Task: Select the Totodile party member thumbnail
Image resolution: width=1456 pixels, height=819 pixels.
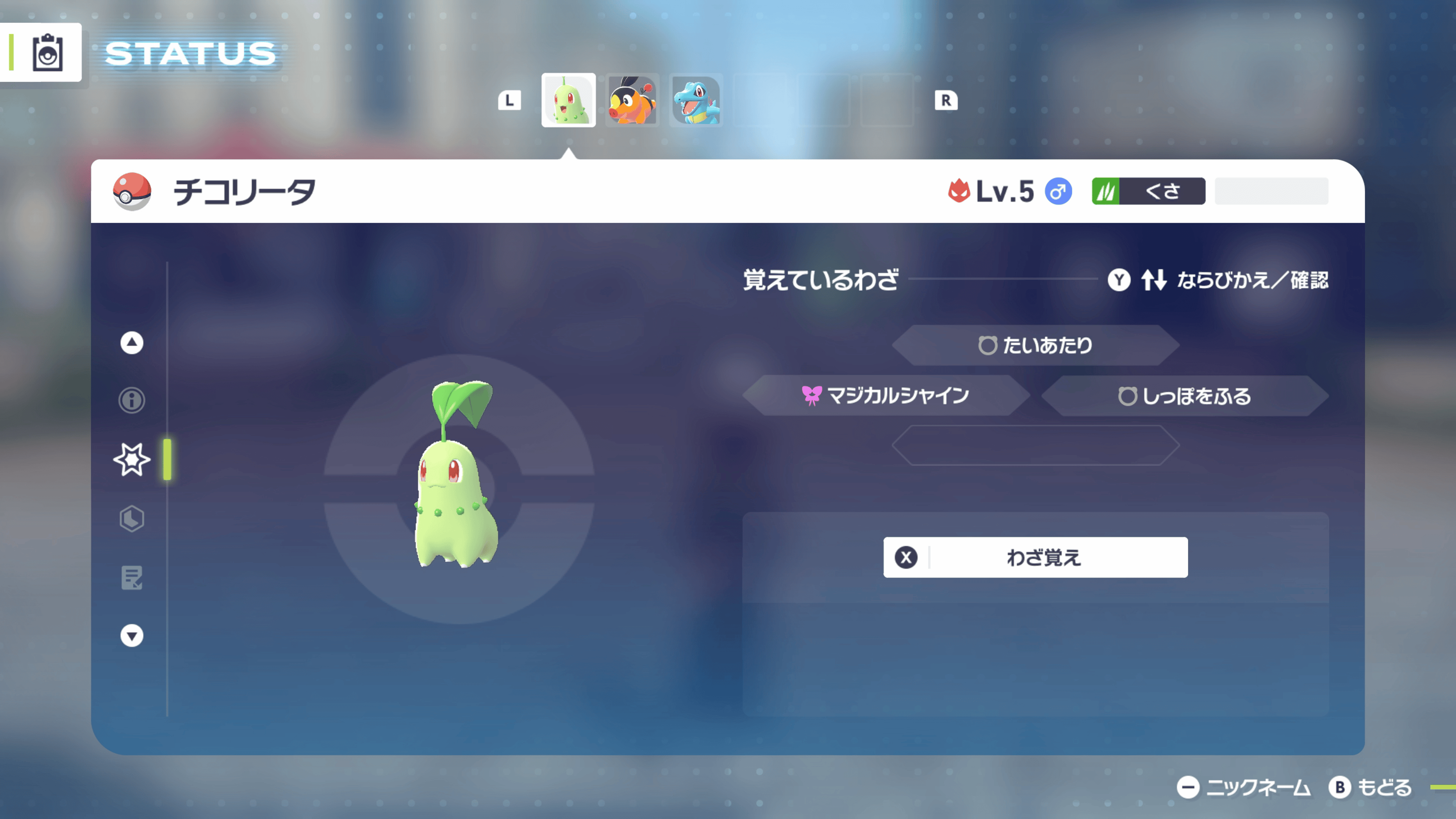Action: tap(696, 102)
